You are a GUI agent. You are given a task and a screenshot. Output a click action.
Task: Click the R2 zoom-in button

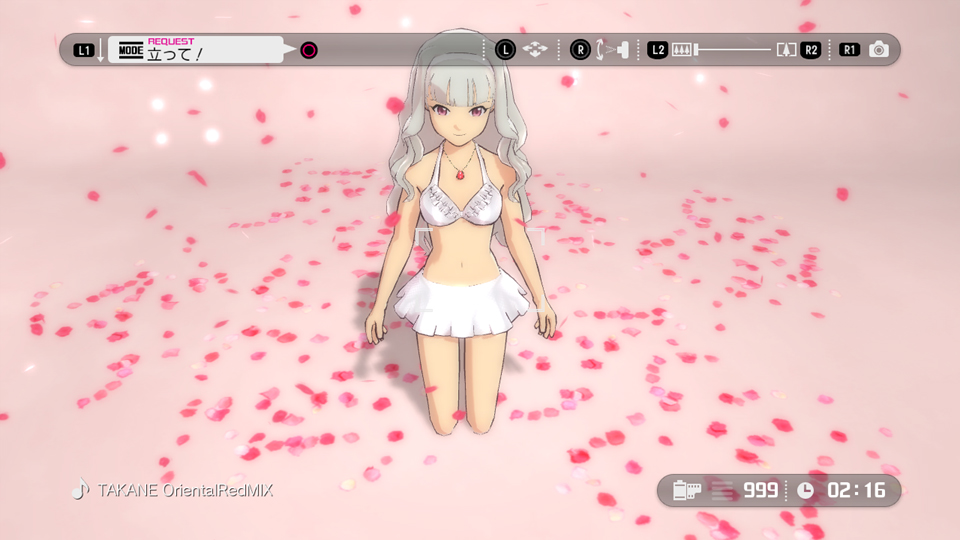pyautogui.click(x=811, y=50)
